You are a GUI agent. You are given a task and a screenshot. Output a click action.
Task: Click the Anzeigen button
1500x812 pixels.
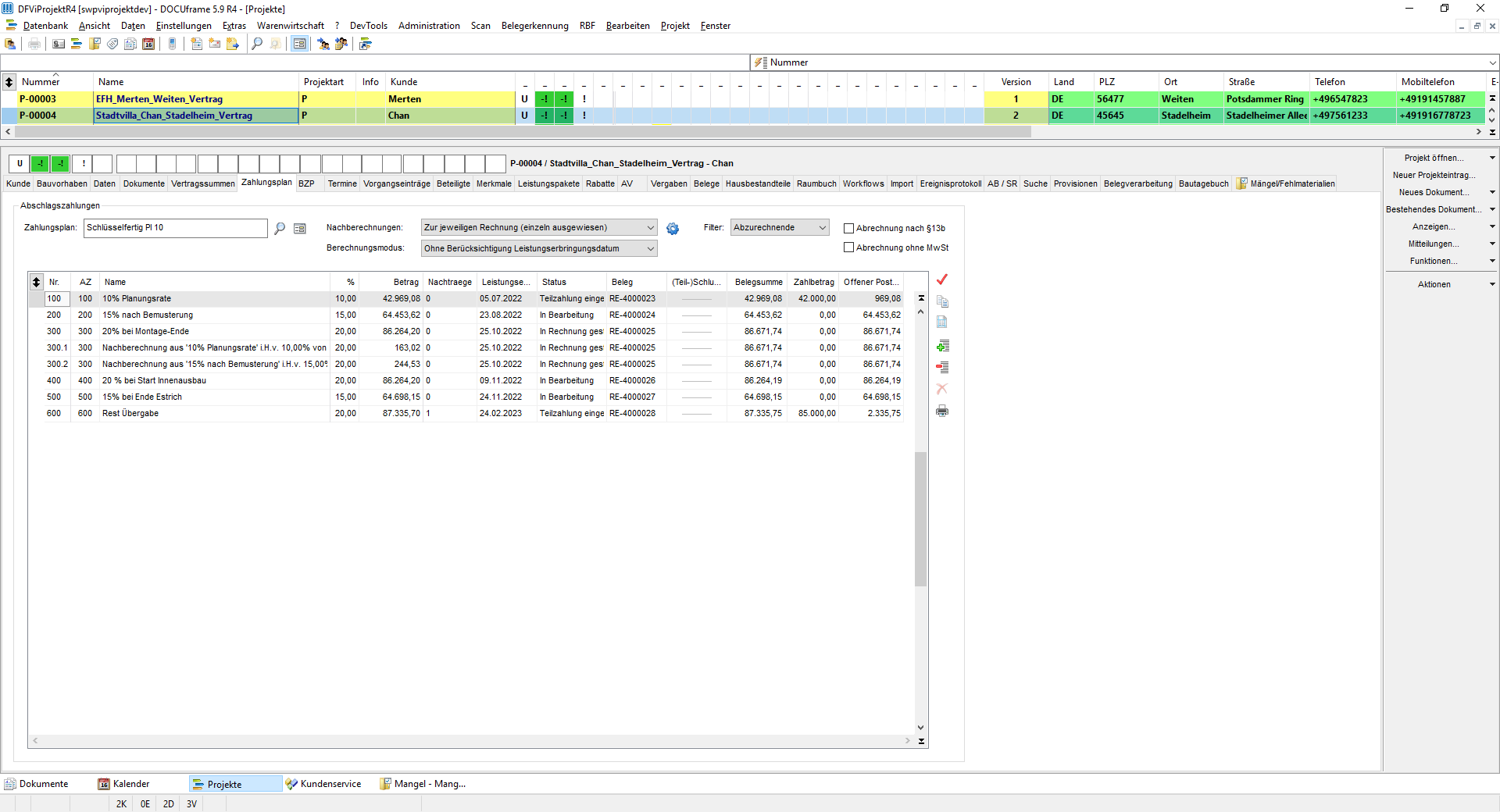[x=1434, y=226]
